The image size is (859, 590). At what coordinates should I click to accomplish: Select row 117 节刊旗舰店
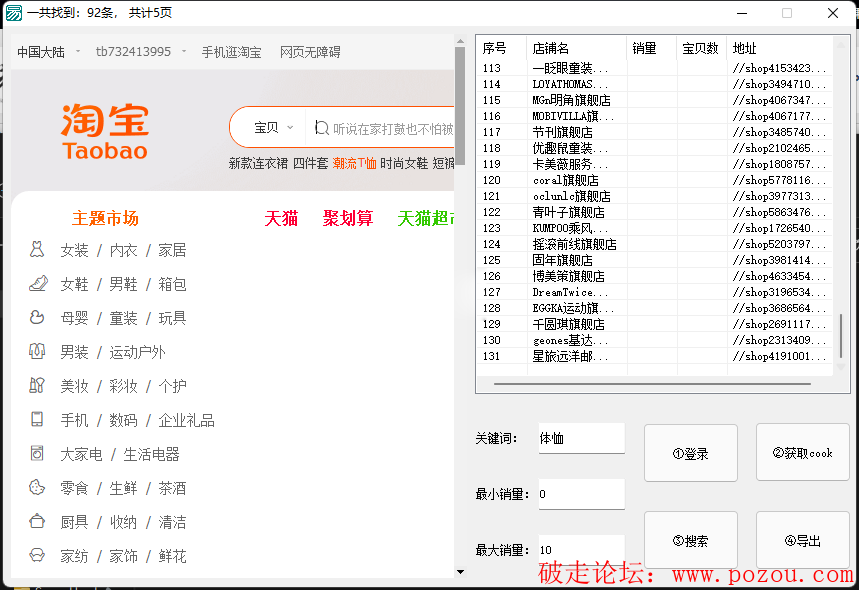[x=655, y=132]
